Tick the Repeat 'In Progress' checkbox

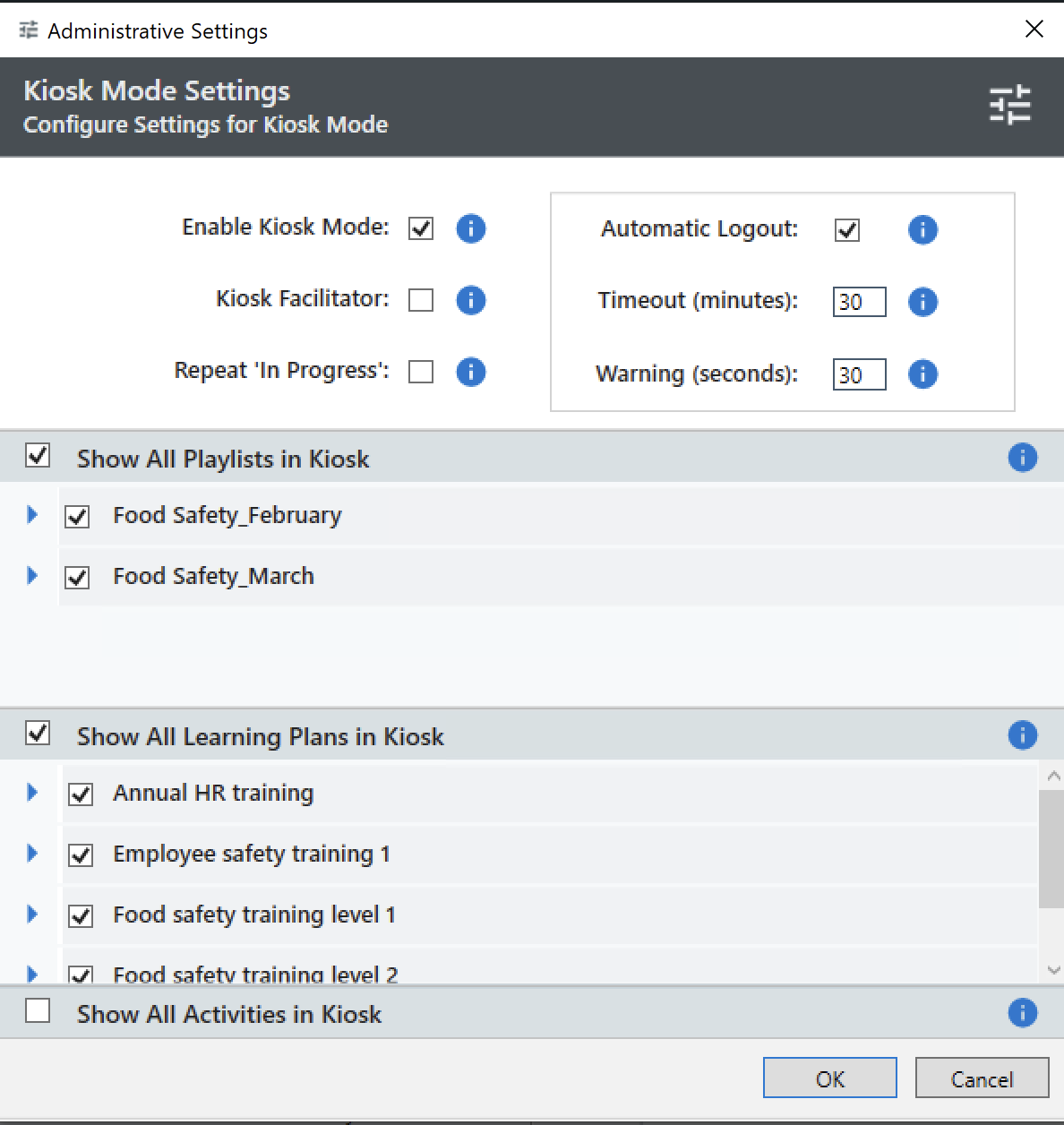tap(421, 372)
